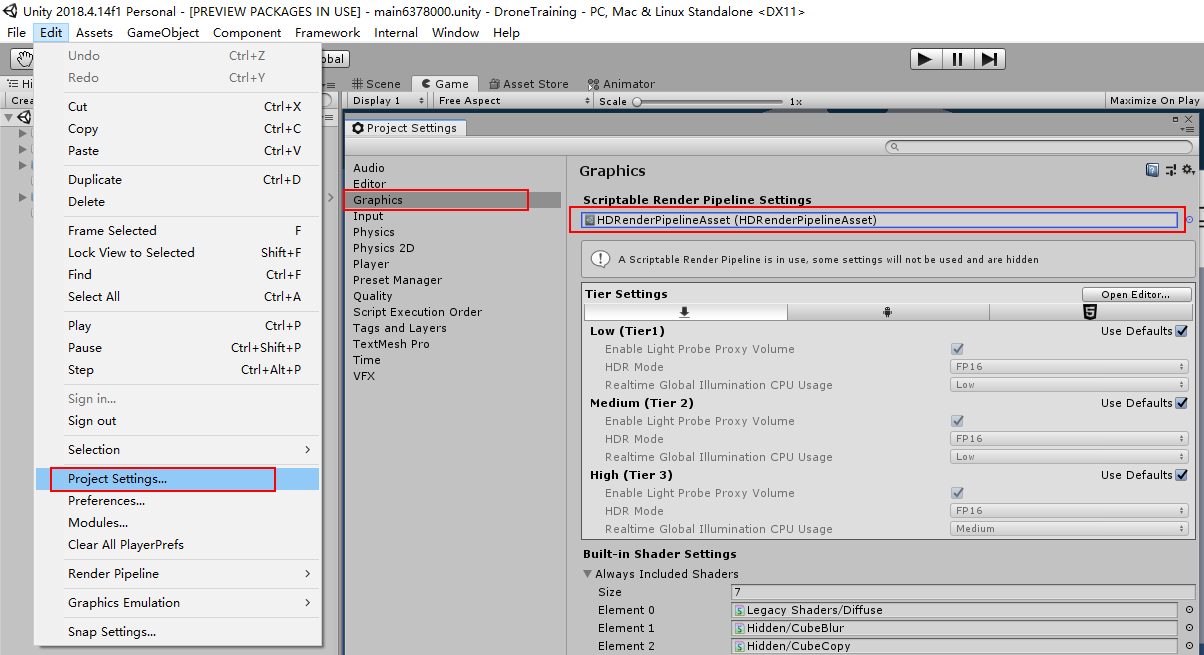The width and height of the screenshot is (1204, 655).
Task: Collapse Always Included Shaders foldout
Action: coord(588,574)
